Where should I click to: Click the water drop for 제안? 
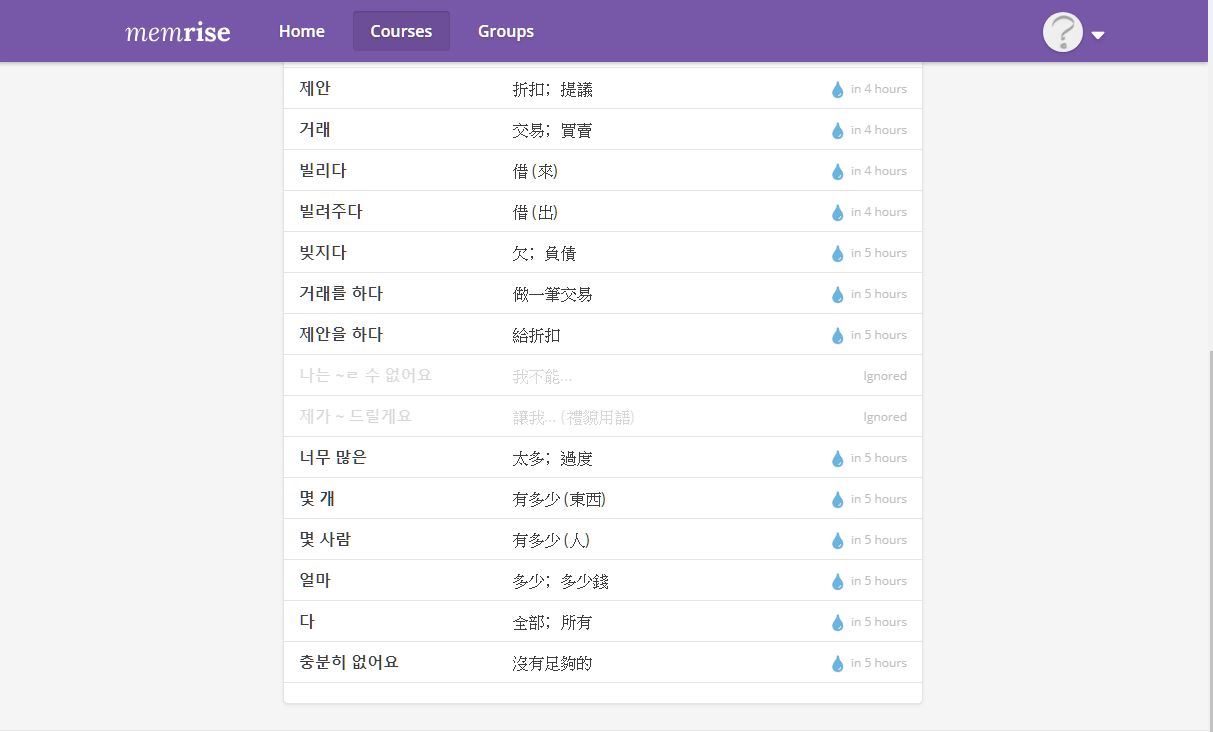click(x=838, y=89)
